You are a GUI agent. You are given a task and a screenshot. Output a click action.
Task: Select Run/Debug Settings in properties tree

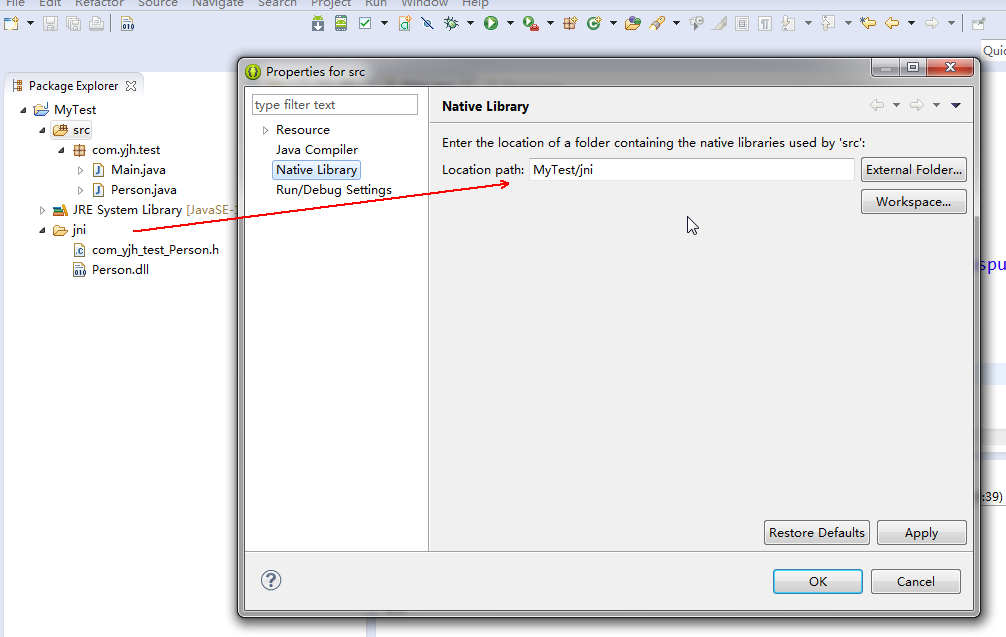(x=334, y=190)
